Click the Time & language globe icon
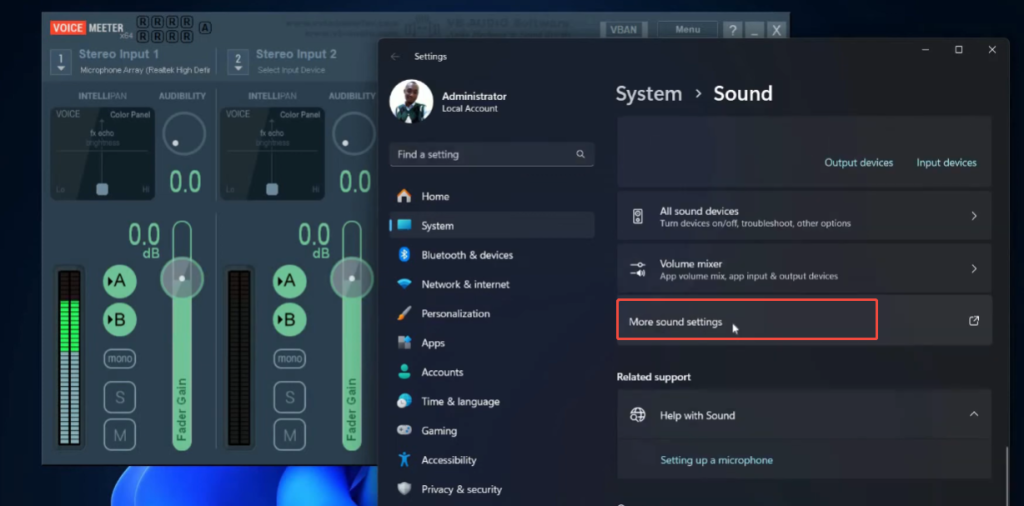 [404, 401]
